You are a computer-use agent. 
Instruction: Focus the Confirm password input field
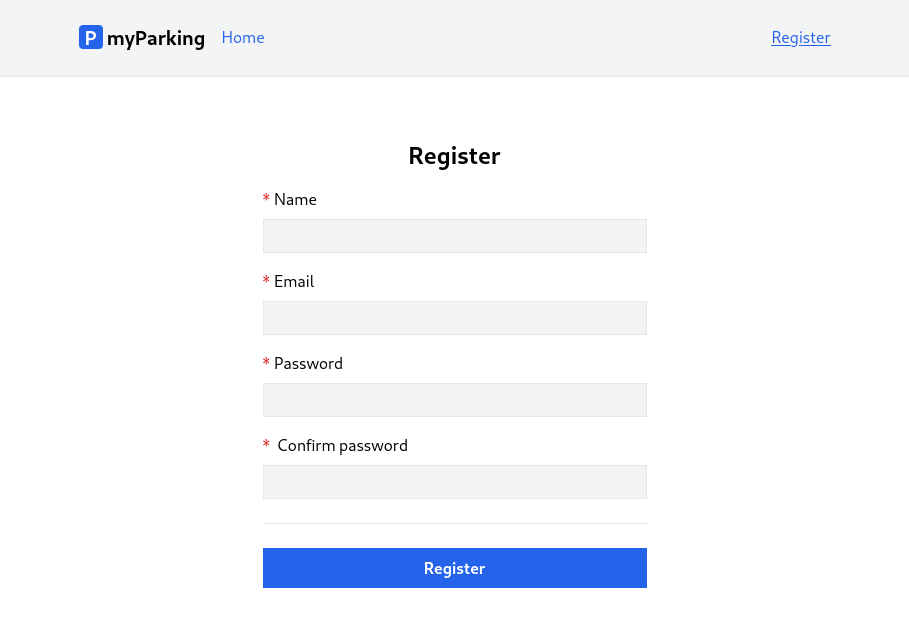click(x=454, y=482)
